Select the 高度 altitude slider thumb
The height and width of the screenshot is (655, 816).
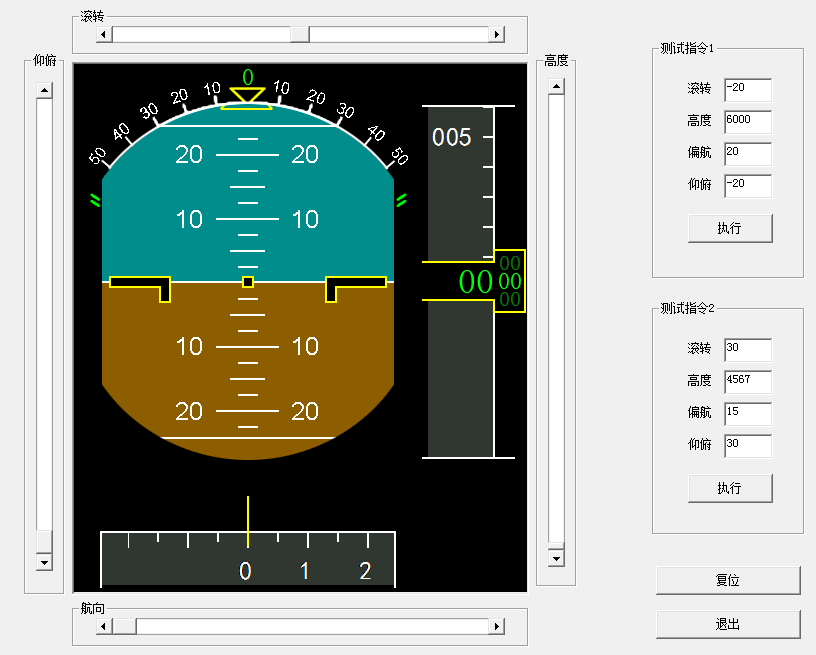coord(556,546)
